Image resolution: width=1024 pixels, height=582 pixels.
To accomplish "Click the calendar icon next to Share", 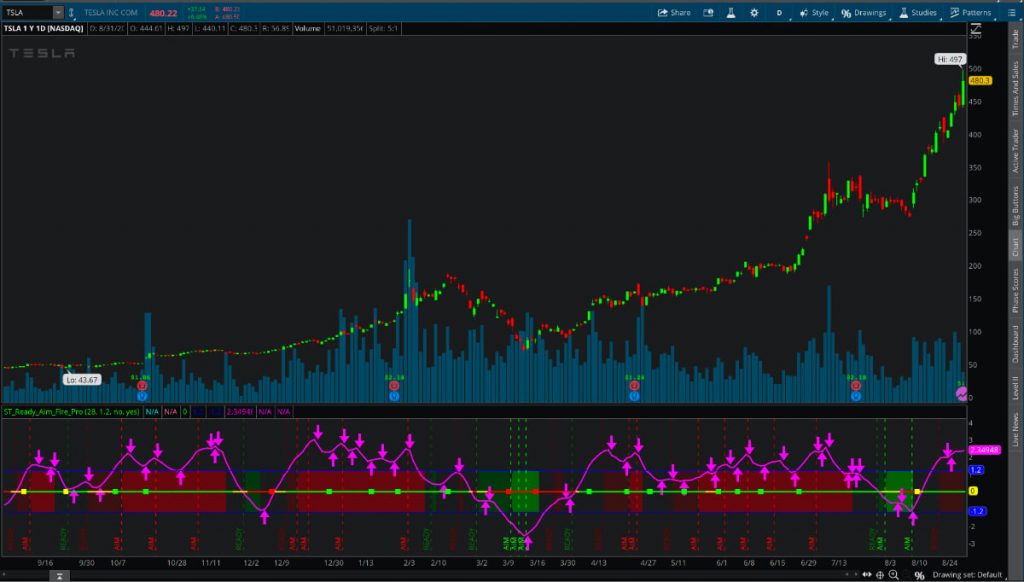I will (709, 12).
